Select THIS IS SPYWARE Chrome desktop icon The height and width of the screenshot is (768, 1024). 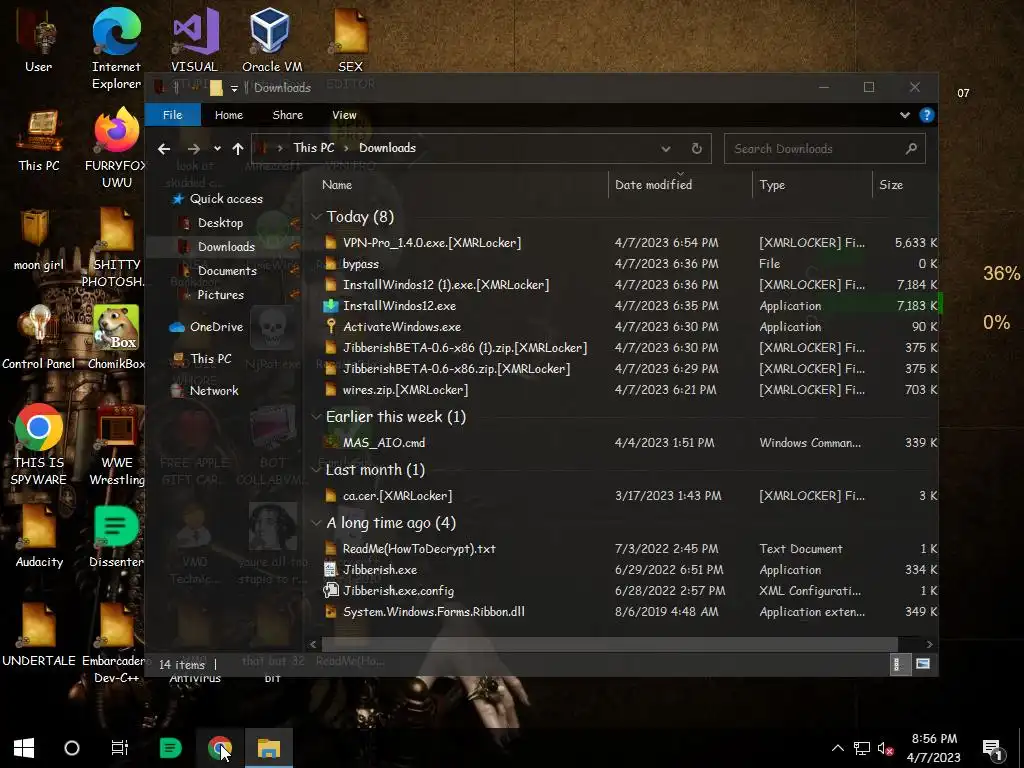[x=39, y=445]
